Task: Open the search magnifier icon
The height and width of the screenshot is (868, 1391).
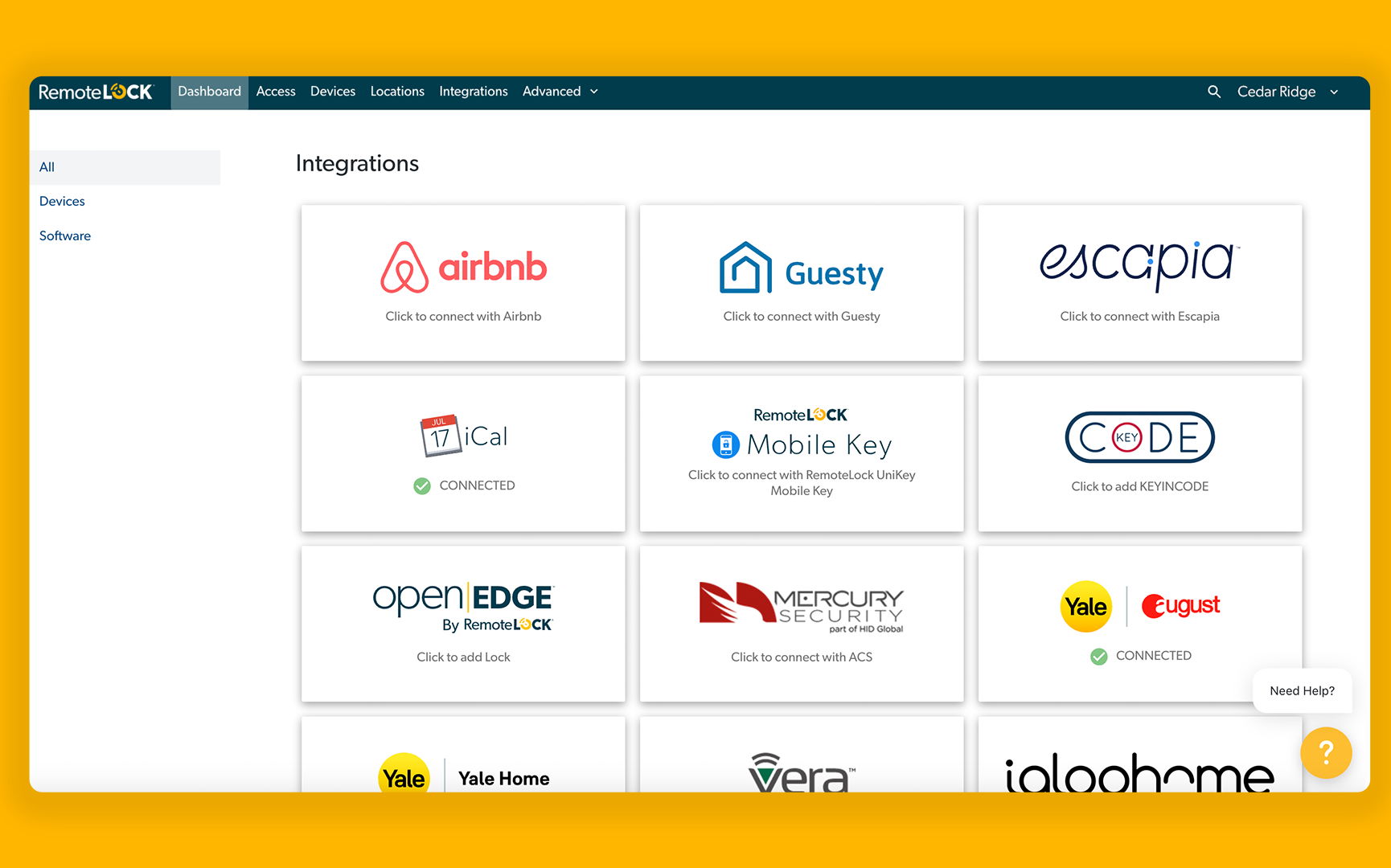Action: [x=1214, y=92]
